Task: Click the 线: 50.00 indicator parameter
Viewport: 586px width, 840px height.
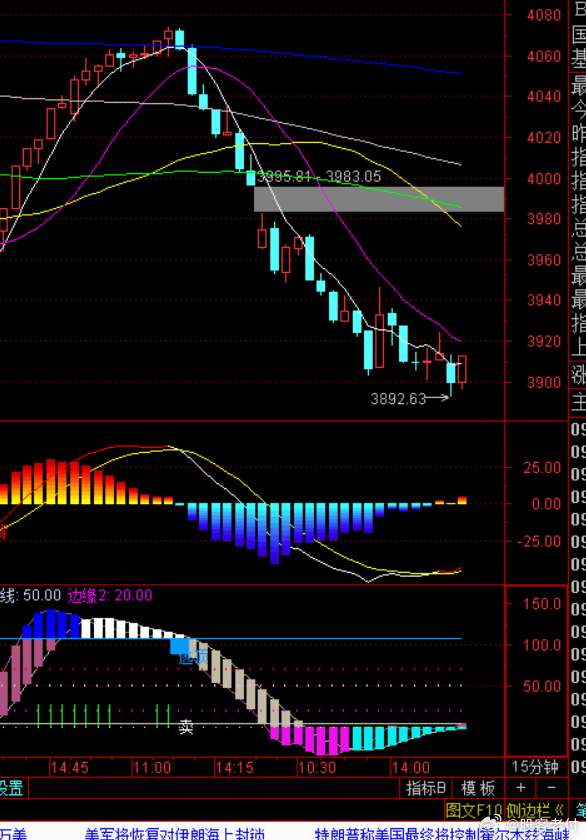Action: point(31,595)
